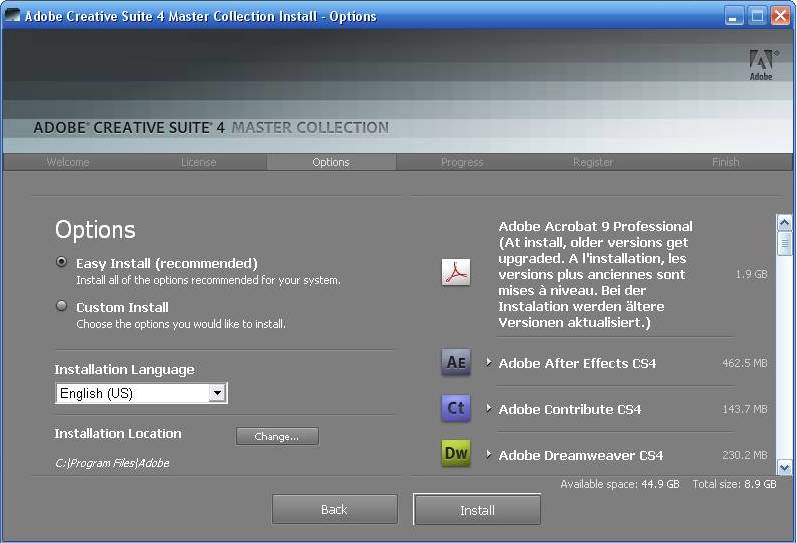Expand the Adobe After Effects CS4 entry

pos(488,362)
